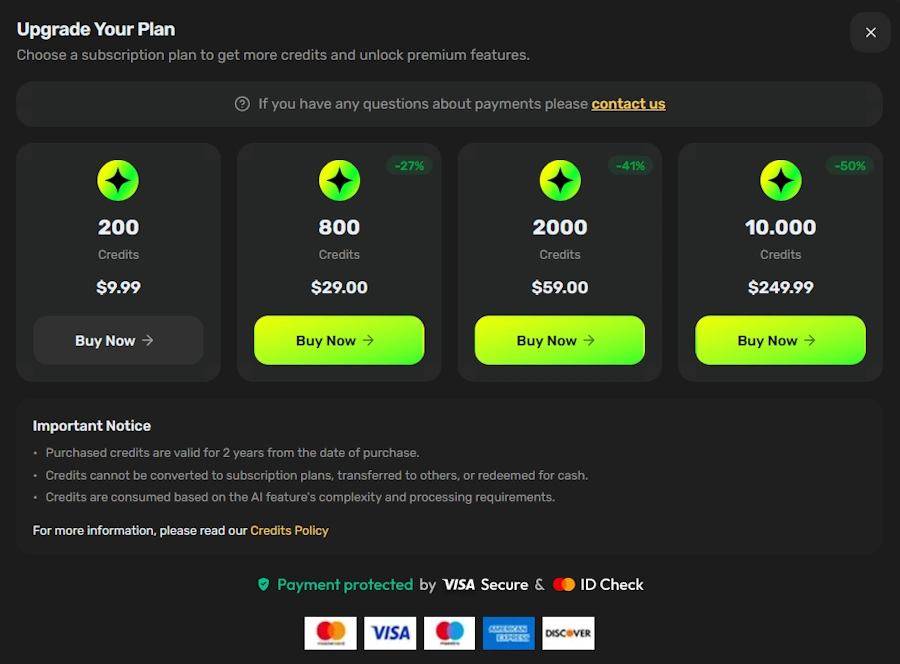Select the Maestro card logo
The width and height of the screenshot is (900, 664).
(x=449, y=633)
